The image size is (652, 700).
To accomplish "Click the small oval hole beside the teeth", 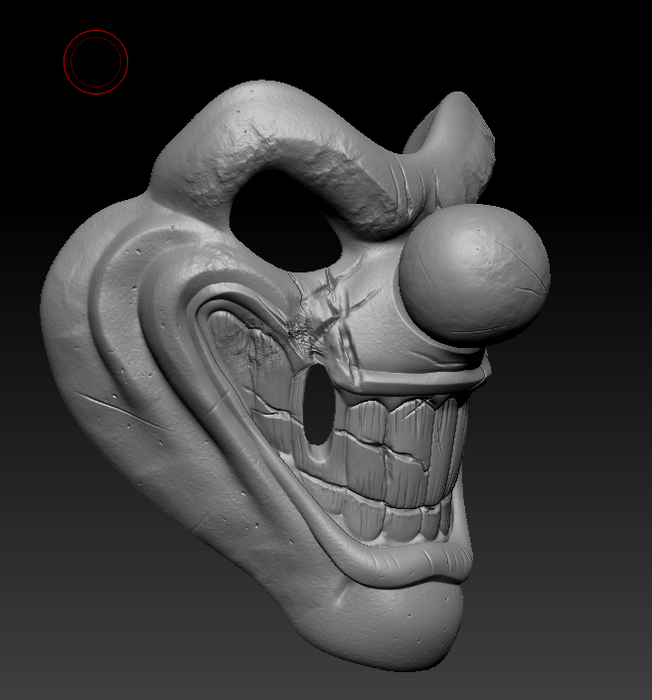I will 317,405.
